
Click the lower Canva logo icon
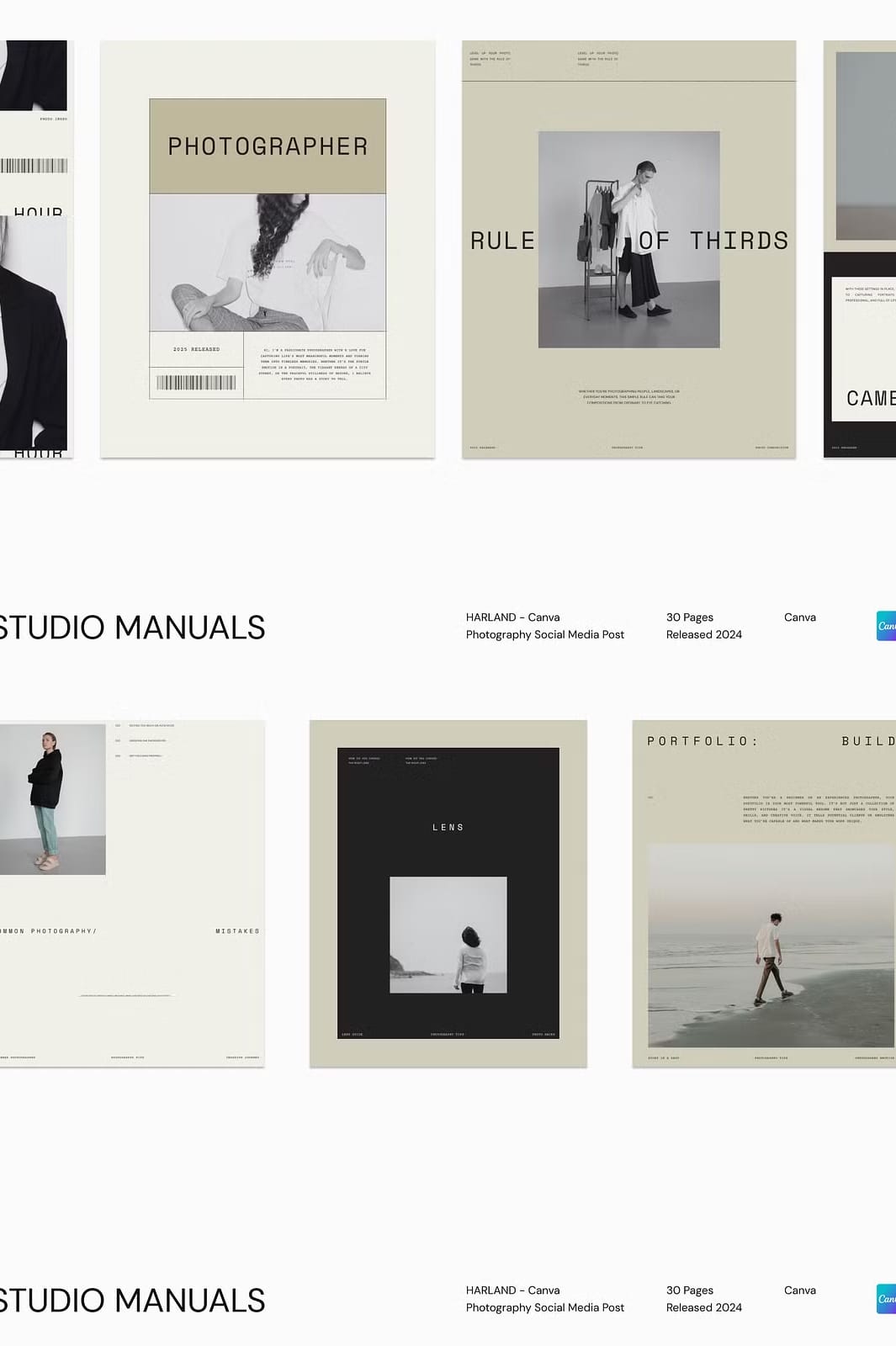pyautogui.click(x=886, y=1299)
